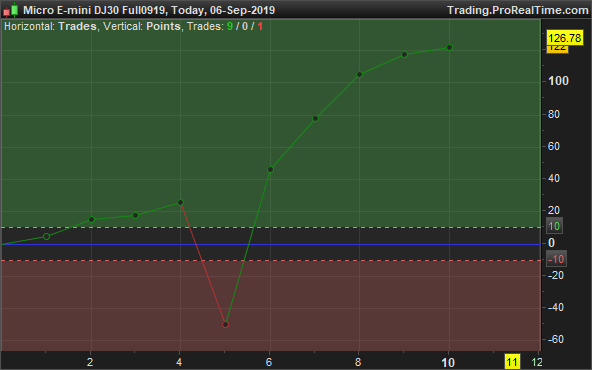
Task: Select the data point at trade 7
Action: (x=316, y=119)
